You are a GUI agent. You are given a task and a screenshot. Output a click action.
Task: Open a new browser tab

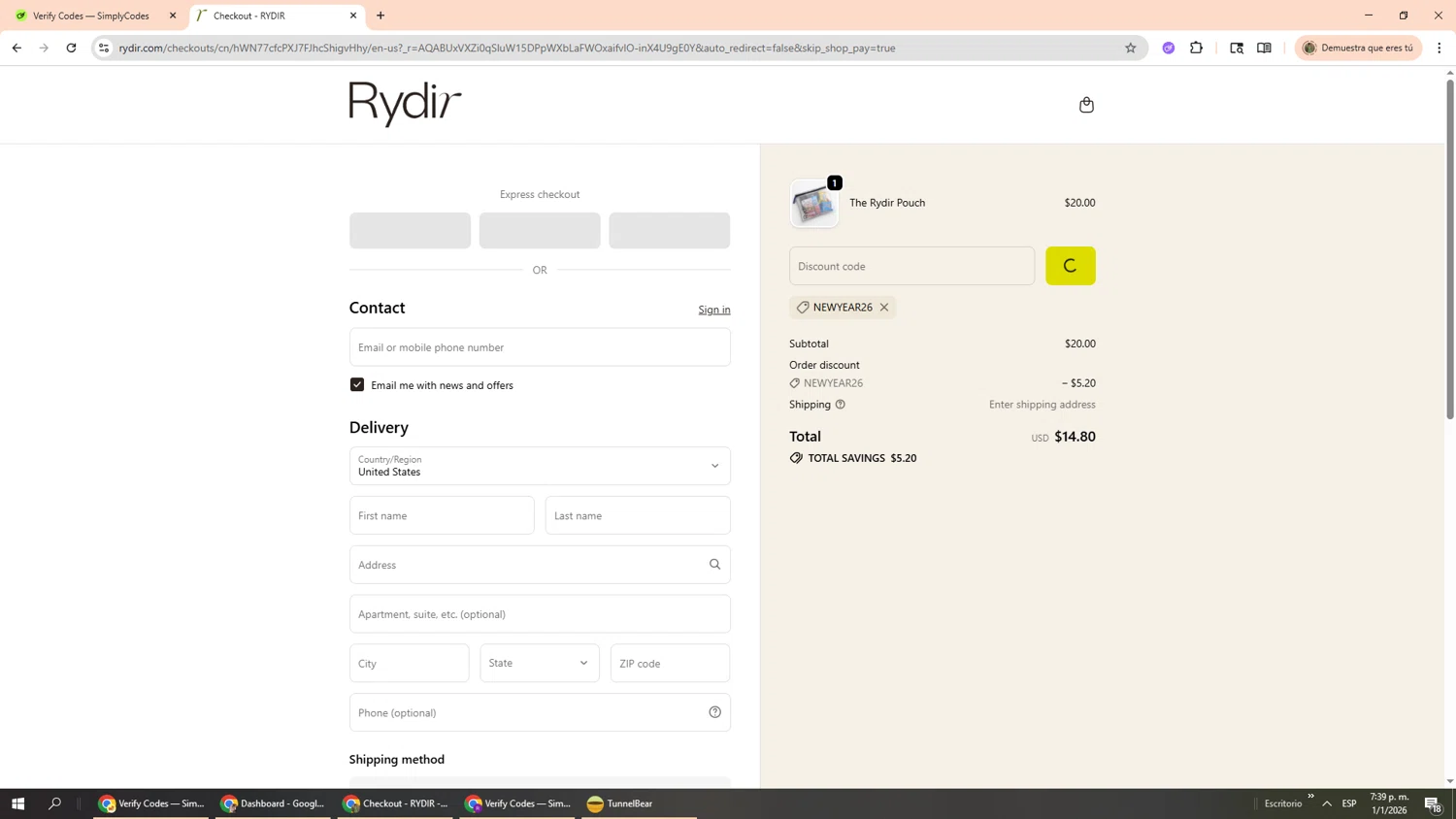(x=381, y=16)
